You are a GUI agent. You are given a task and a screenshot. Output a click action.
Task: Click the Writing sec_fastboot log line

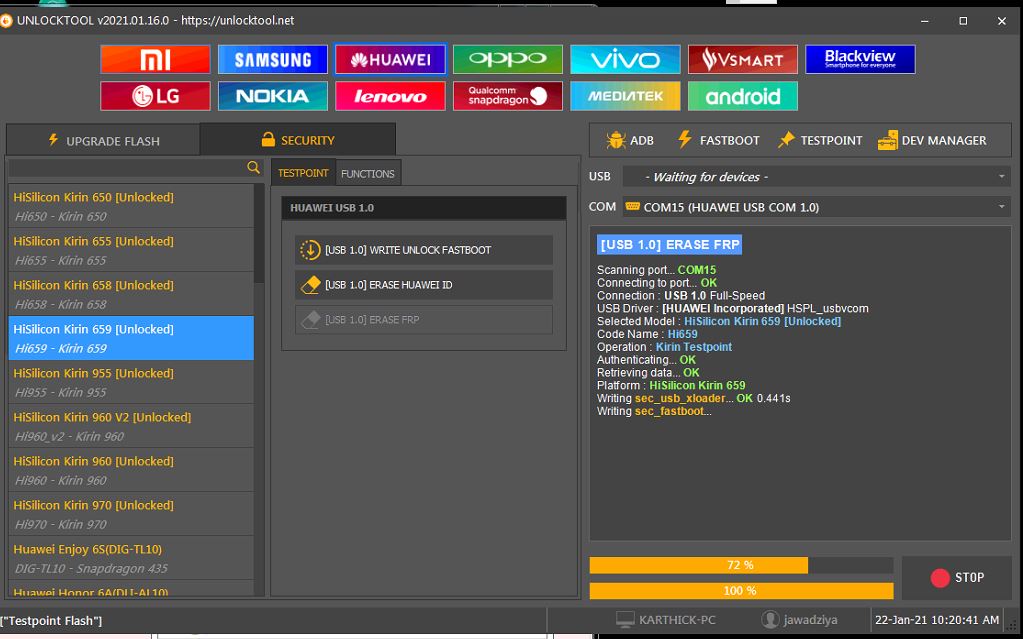click(x=654, y=411)
